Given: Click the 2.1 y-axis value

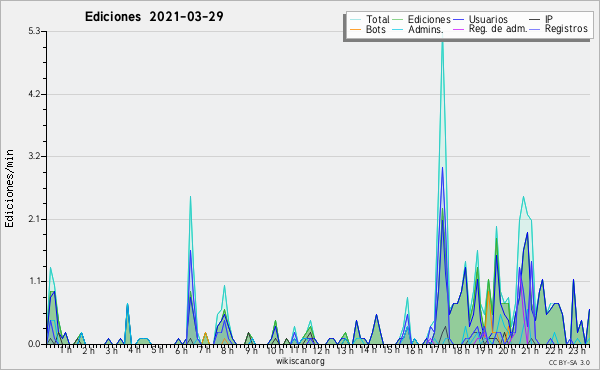Looking at the screenshot, I should pyautogui.click(x=34, y=219).
